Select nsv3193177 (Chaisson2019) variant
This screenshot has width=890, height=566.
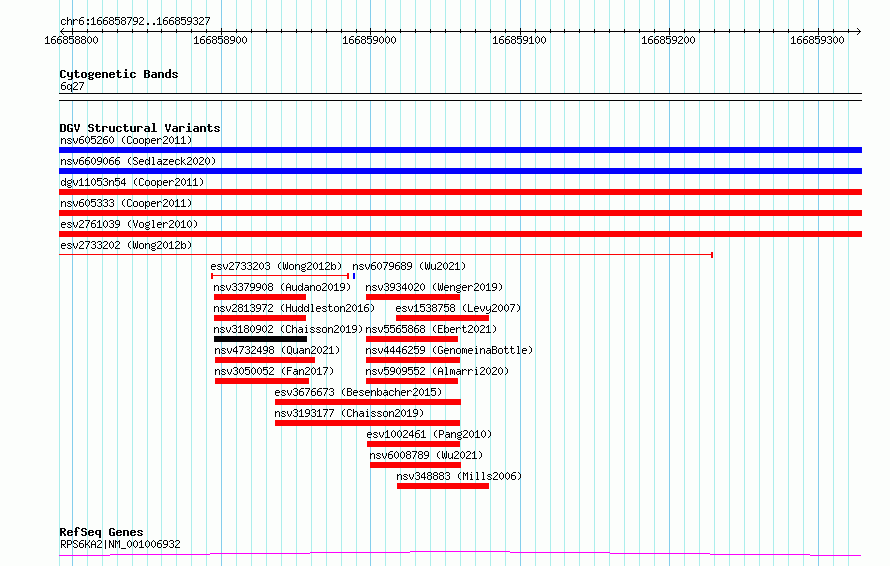[349, 413]
